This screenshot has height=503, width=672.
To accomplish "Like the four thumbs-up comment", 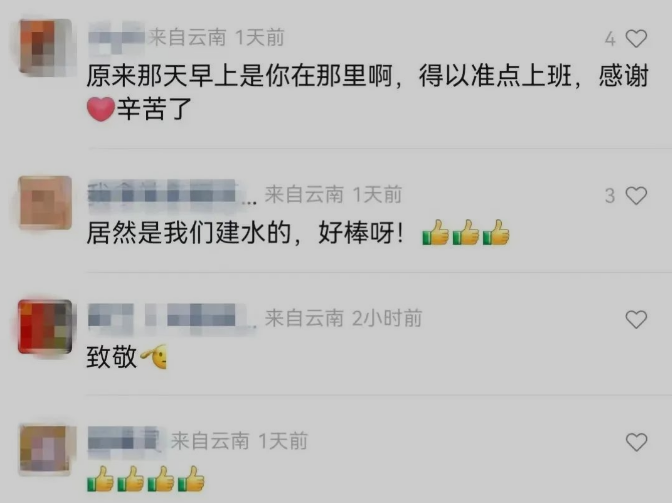I will [x=636, y=442].
